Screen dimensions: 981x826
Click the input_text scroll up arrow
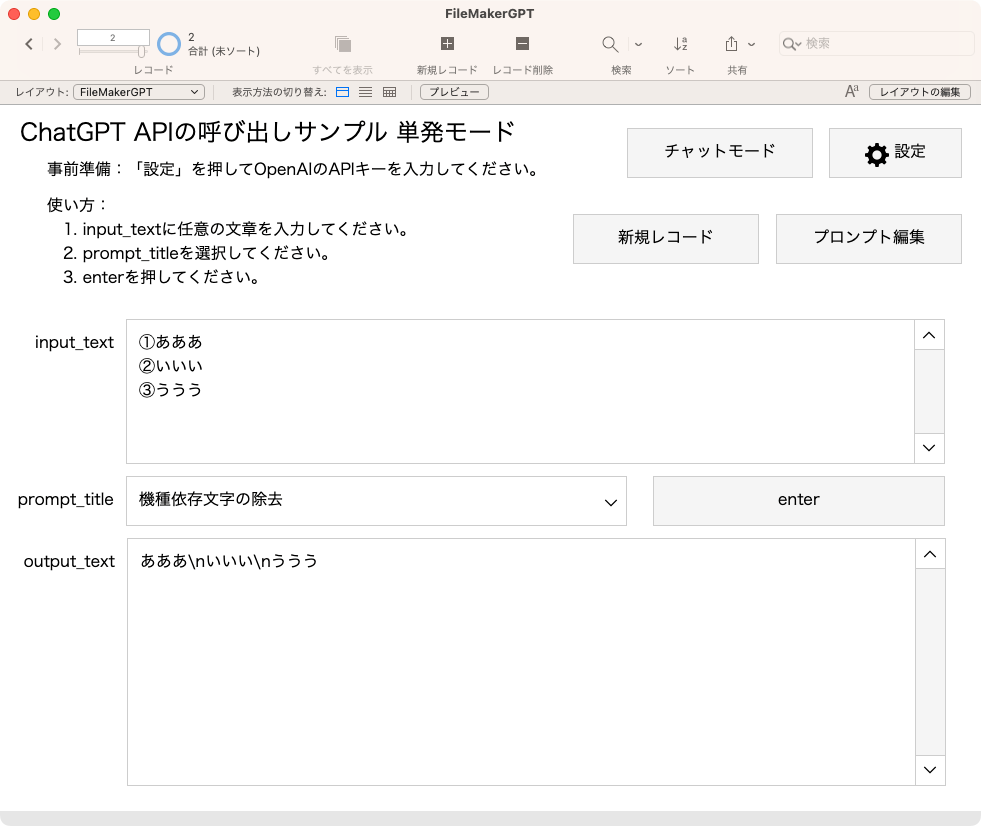(x=929, y=335)
